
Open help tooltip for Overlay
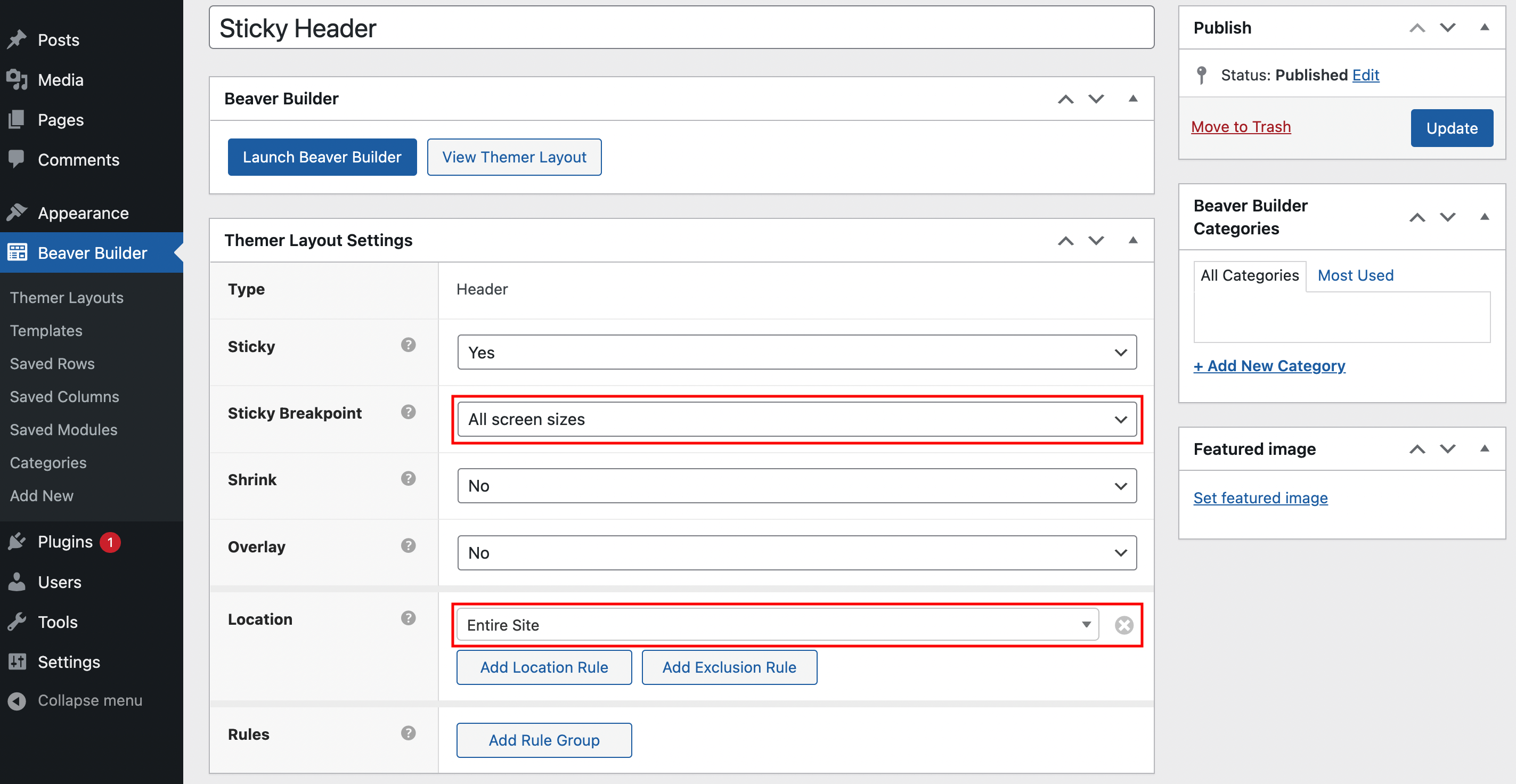[409, 545]
